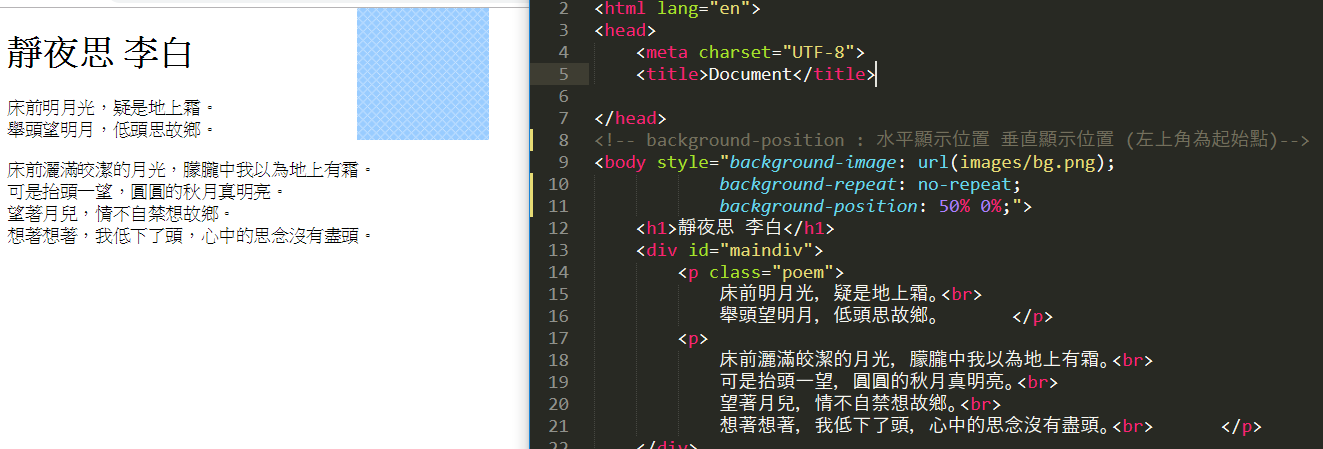1323x449 pixels.
Task: Click the blue checkered background image
Action: pyautogui.click(x=422, y=74)
